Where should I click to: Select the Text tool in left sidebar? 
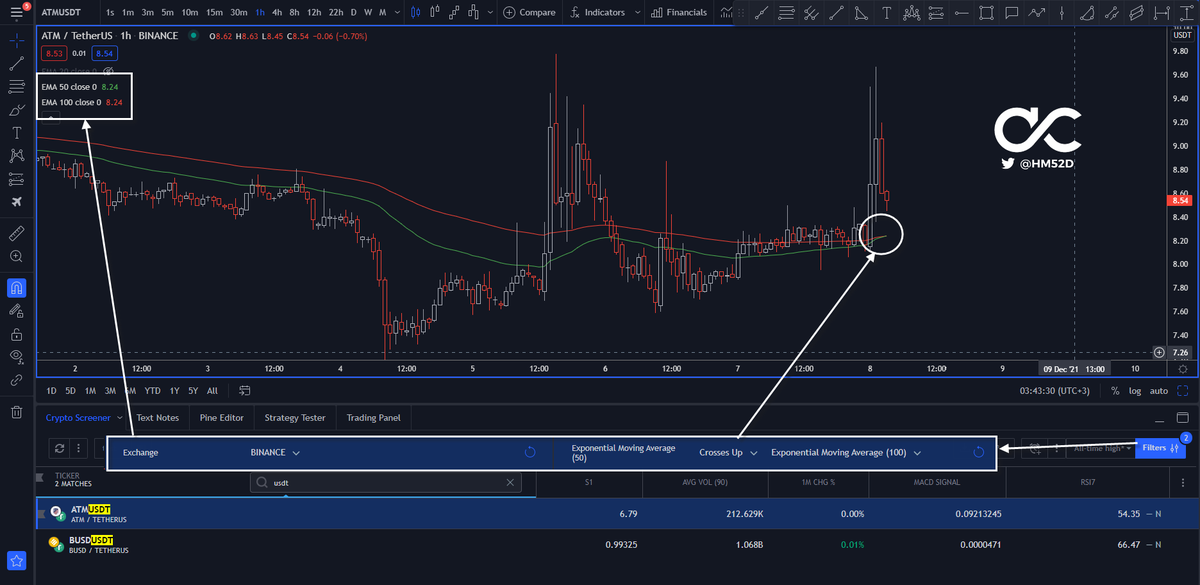(16, 133)
